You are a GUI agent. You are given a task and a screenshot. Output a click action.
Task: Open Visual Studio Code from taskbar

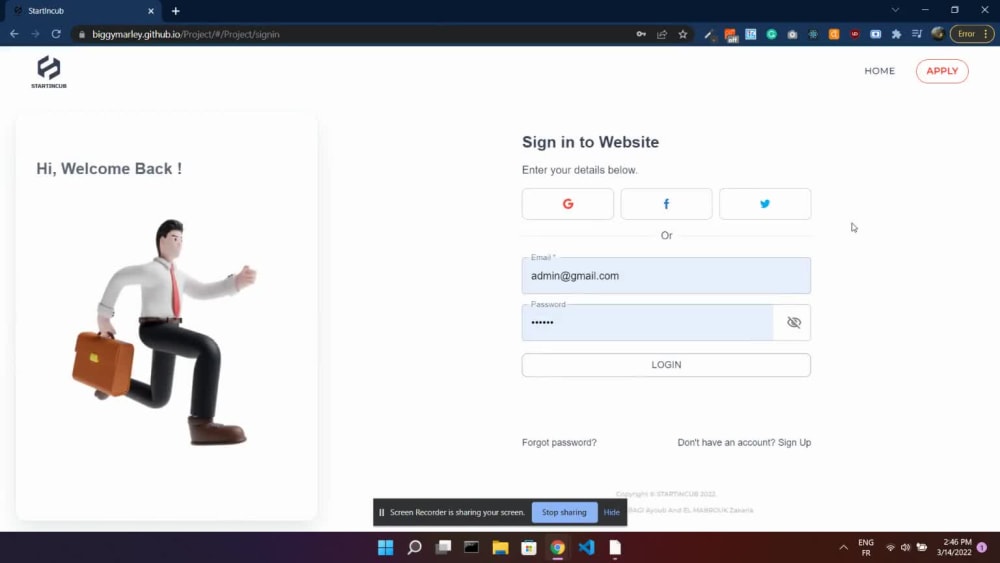tap(586, 548)
